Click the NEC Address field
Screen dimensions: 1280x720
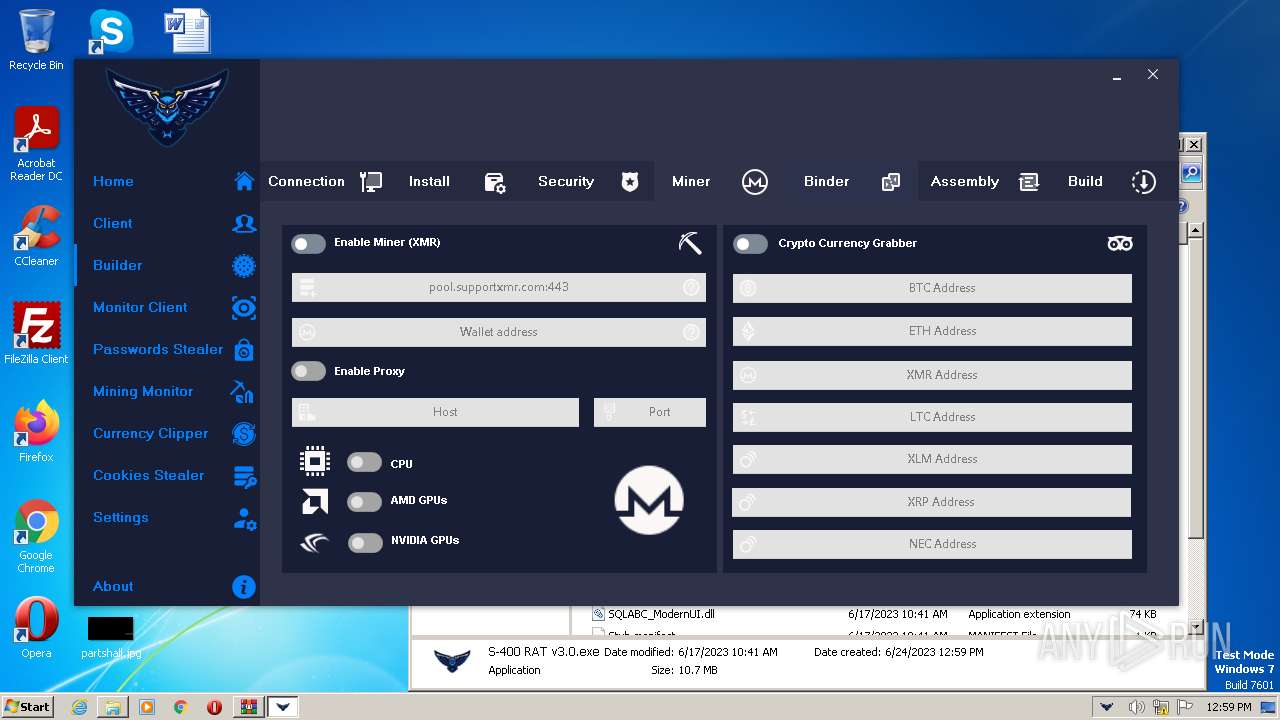coord(932,544)
